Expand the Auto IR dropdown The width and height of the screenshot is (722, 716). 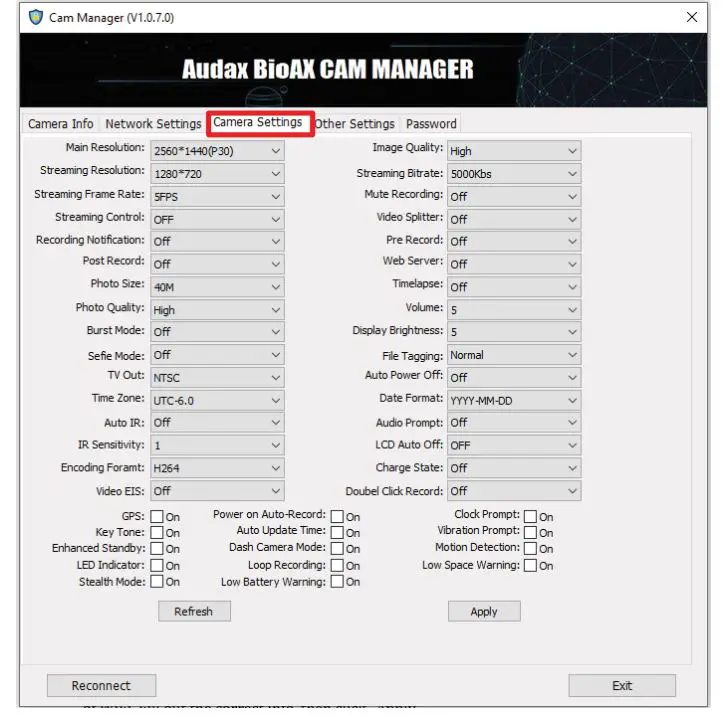pos(217,423)
